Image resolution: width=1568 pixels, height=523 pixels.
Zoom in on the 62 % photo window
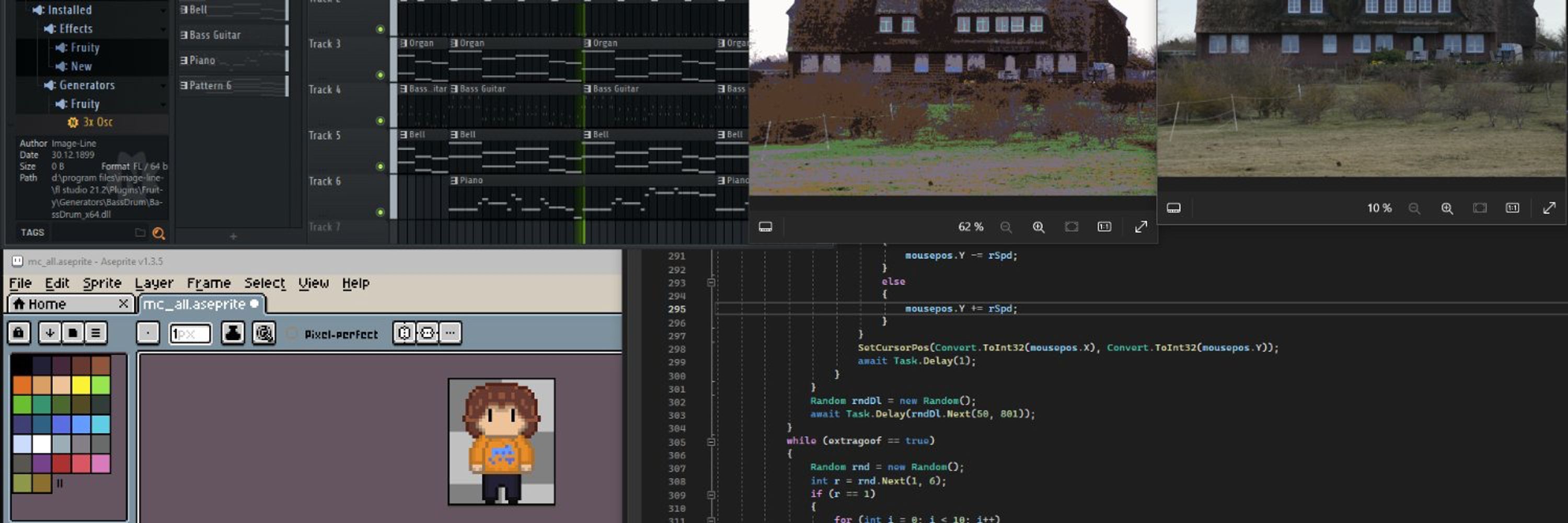click(x=1039, y=227)
